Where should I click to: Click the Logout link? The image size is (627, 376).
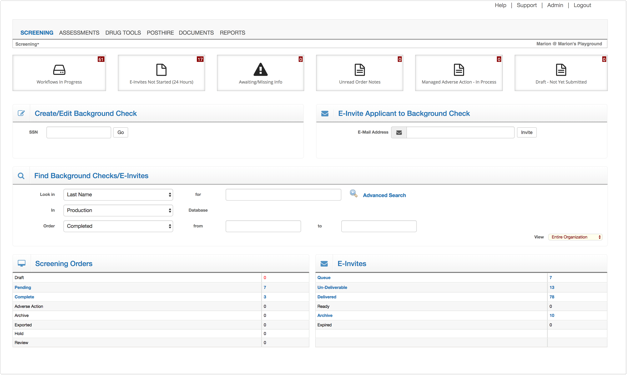coord(582,5)
